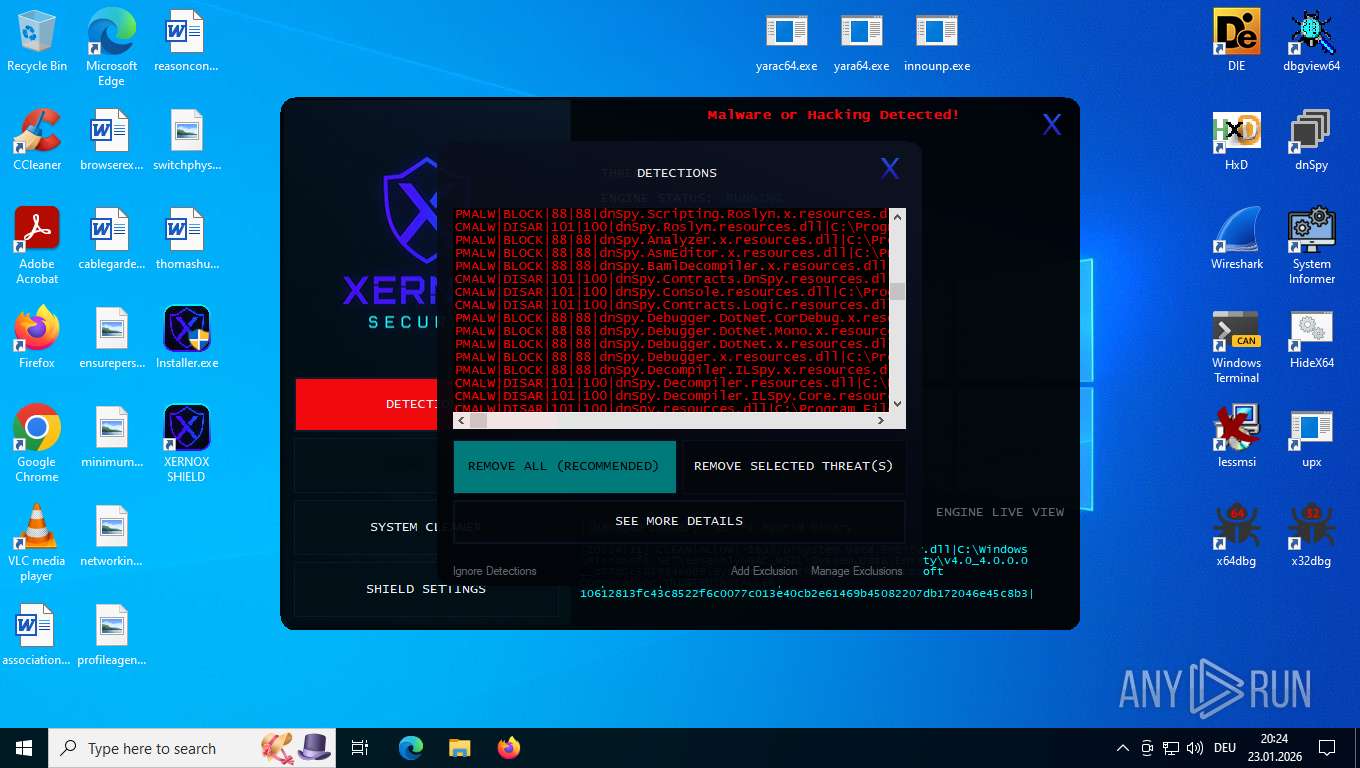This screenshot has width=1360, height=768.
Task: Select the dnSpy.BamlDecompiler.x.resources.dll detection row
Action: tap(671, 266)
